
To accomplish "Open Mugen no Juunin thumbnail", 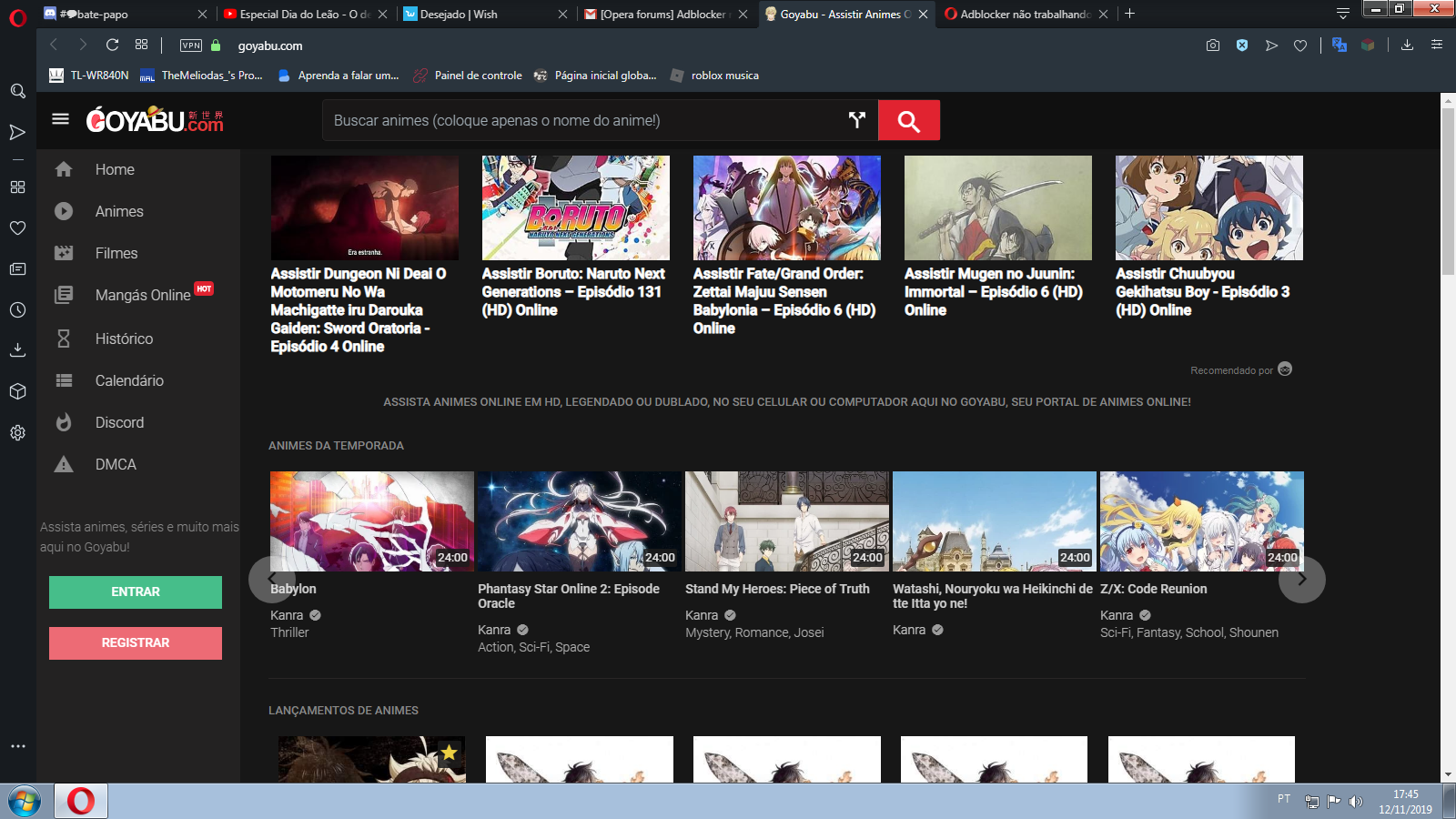I will (998, 207).
